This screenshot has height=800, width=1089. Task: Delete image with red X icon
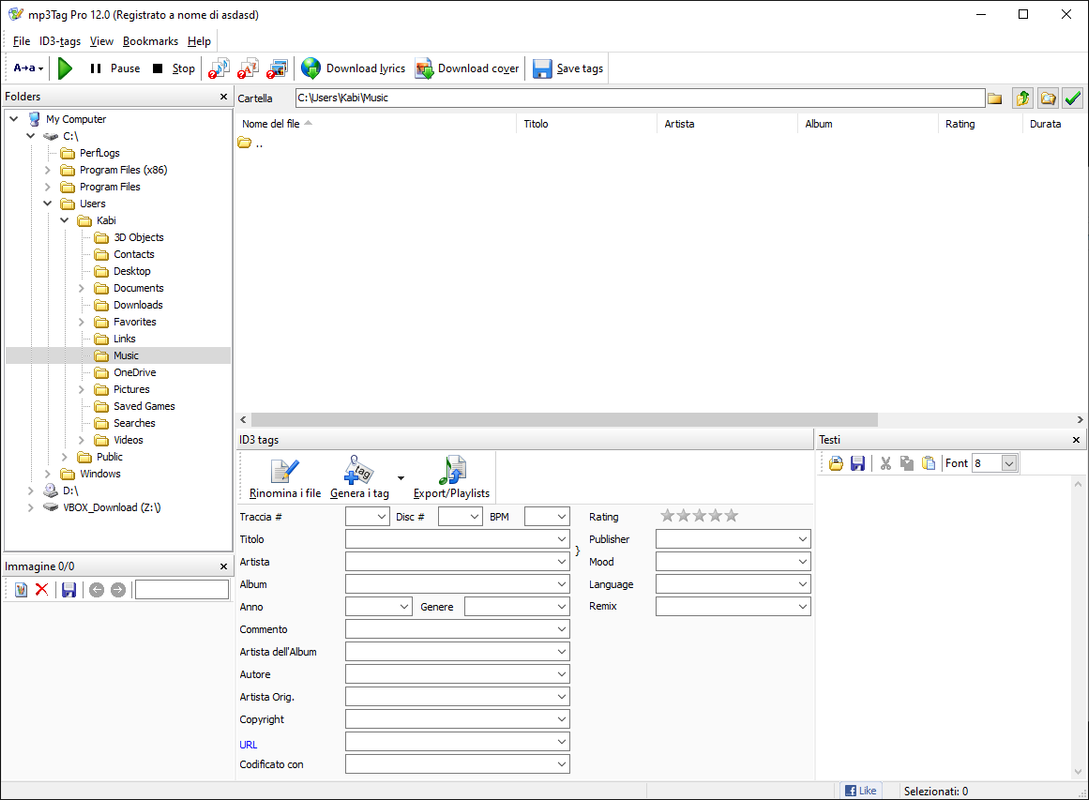[42, 590]
